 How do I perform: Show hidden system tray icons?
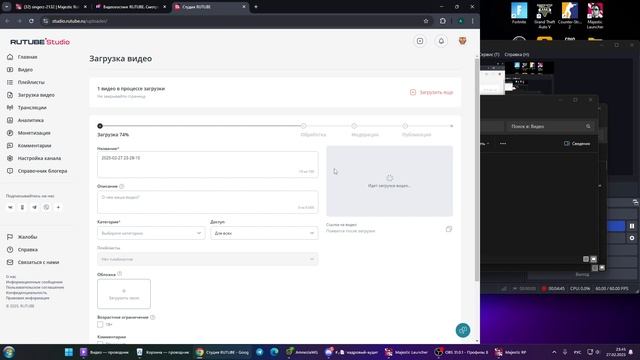tap(554, 352)
